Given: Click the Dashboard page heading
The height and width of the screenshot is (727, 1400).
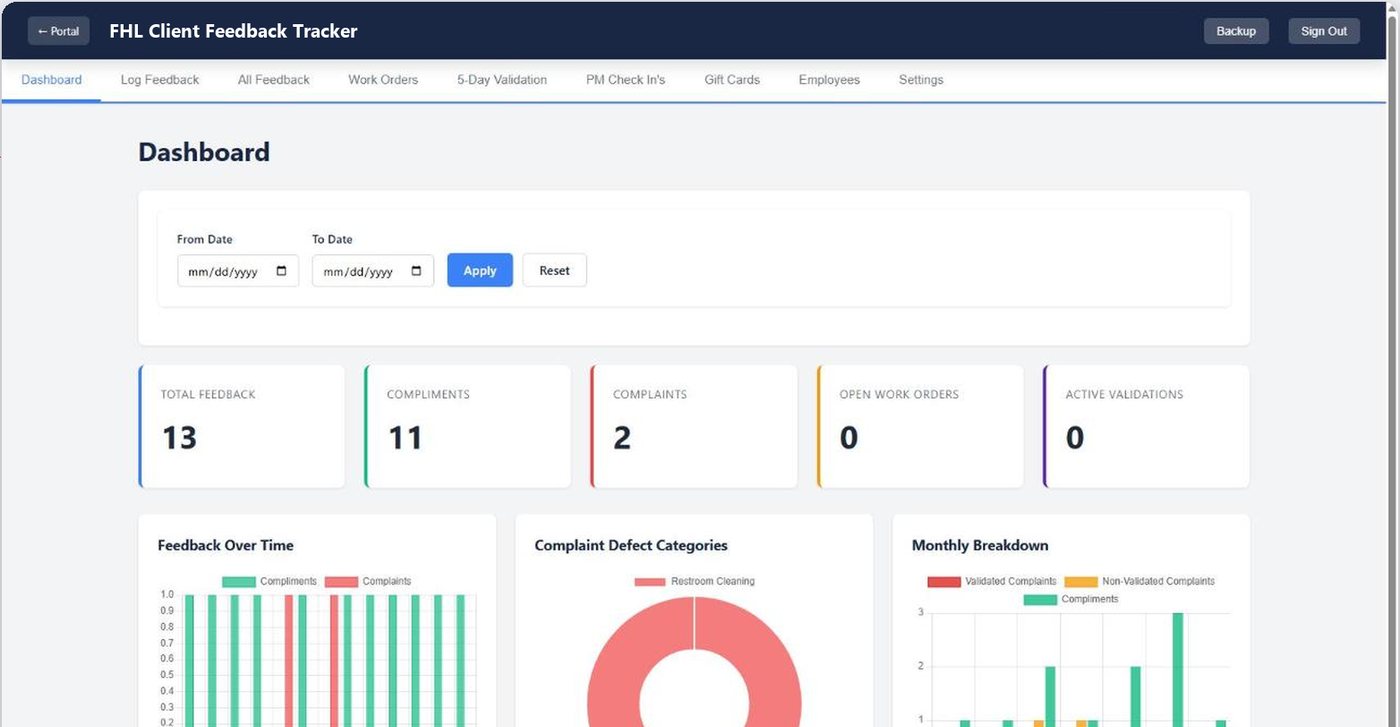Looking at the screenshot, I should [x=204, y=152].
